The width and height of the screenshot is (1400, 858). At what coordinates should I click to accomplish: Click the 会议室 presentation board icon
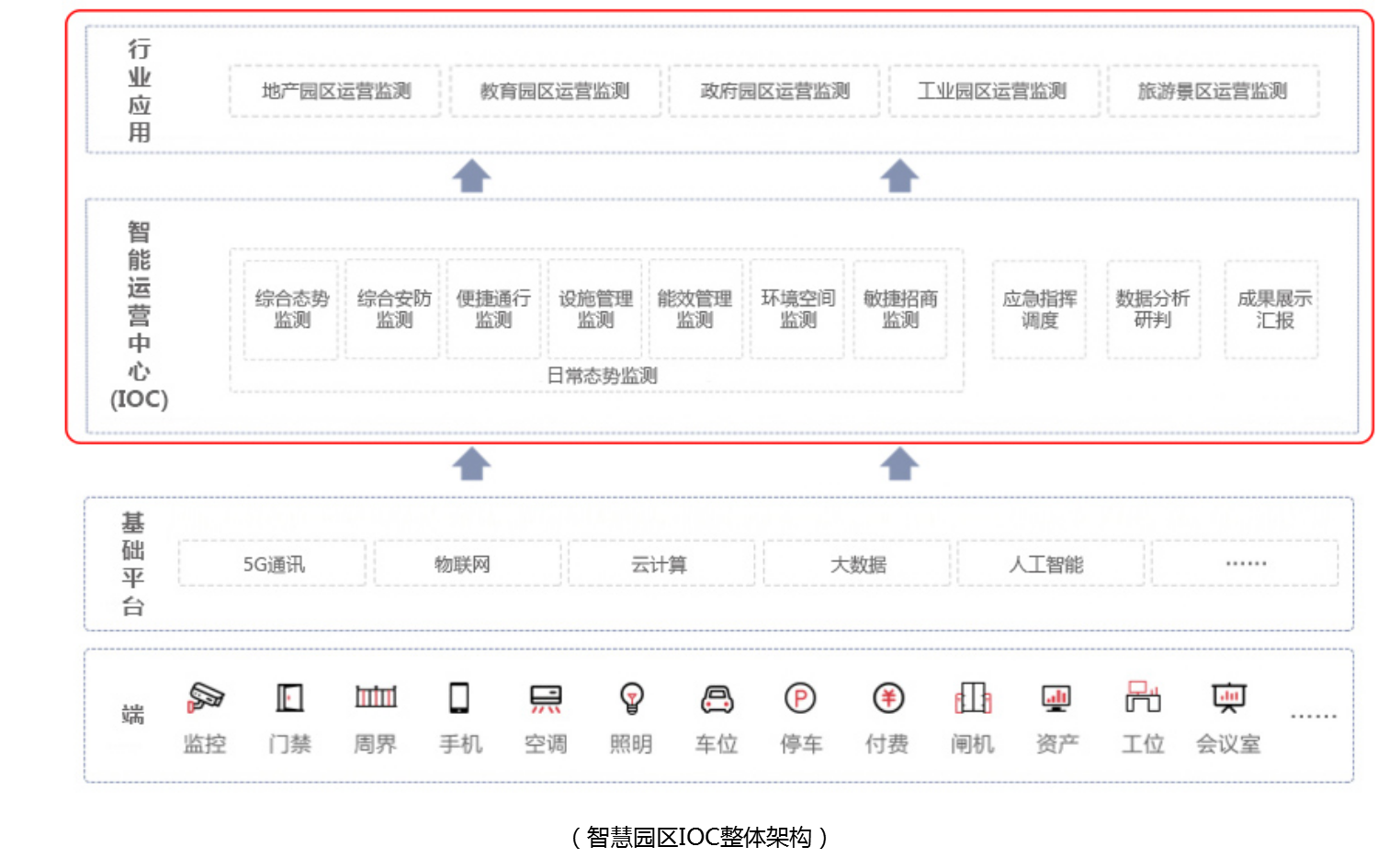click(x=1228, y=698)
